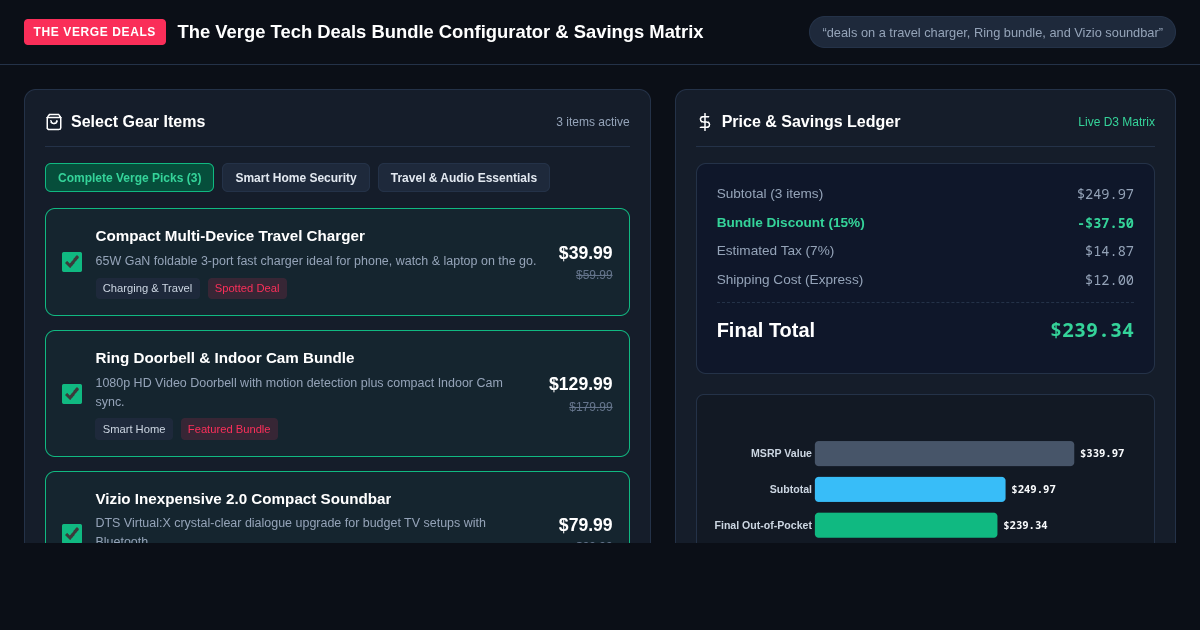Image resolution: width=1200 pixels, height=630 pixels.
Task: Click the Live D3 Matrix label
Action: click(x=1116, y=122)
